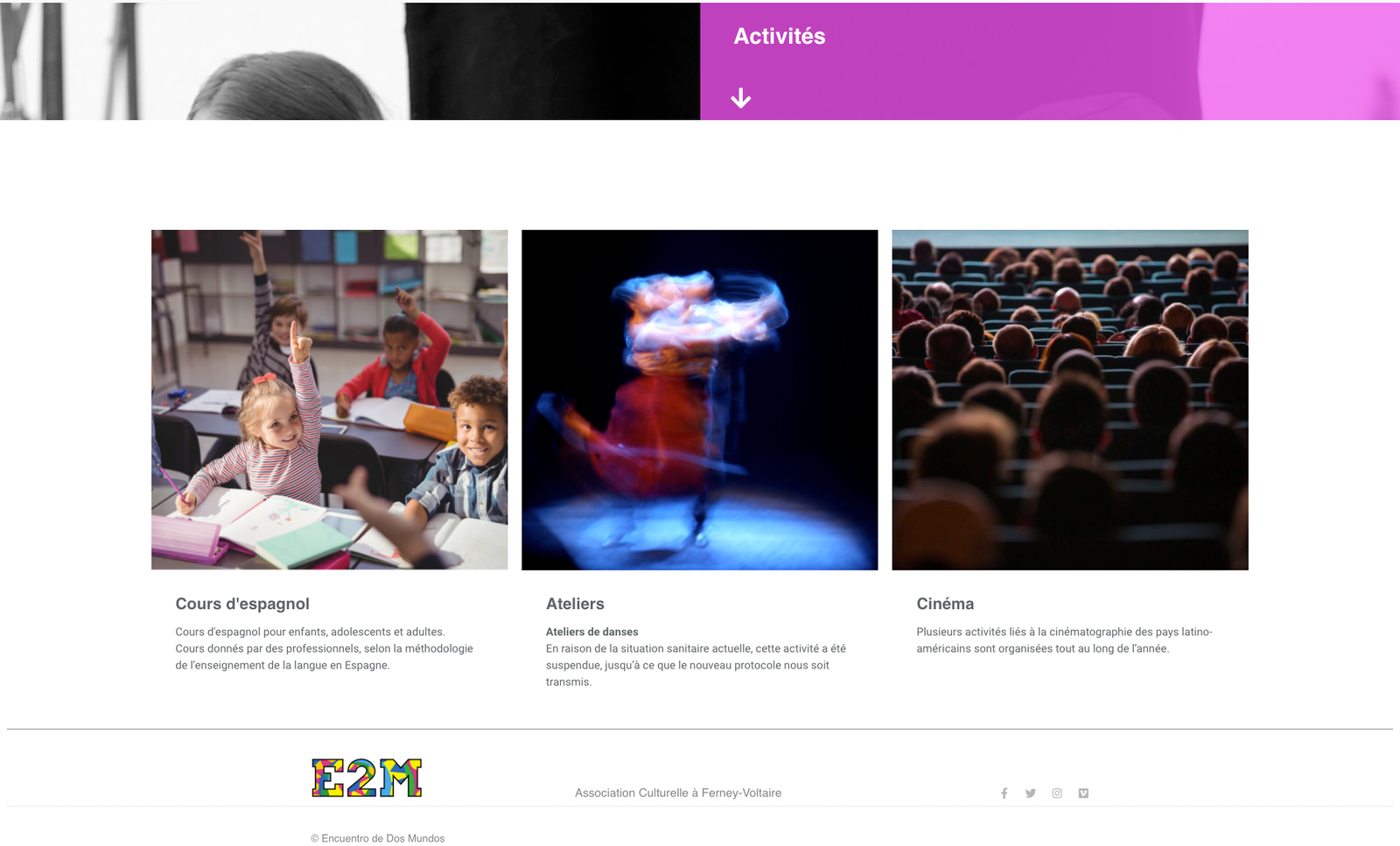The image size is (1400, 846).
Task: Open the cinema audience photo
Action: pos(1070,400)
